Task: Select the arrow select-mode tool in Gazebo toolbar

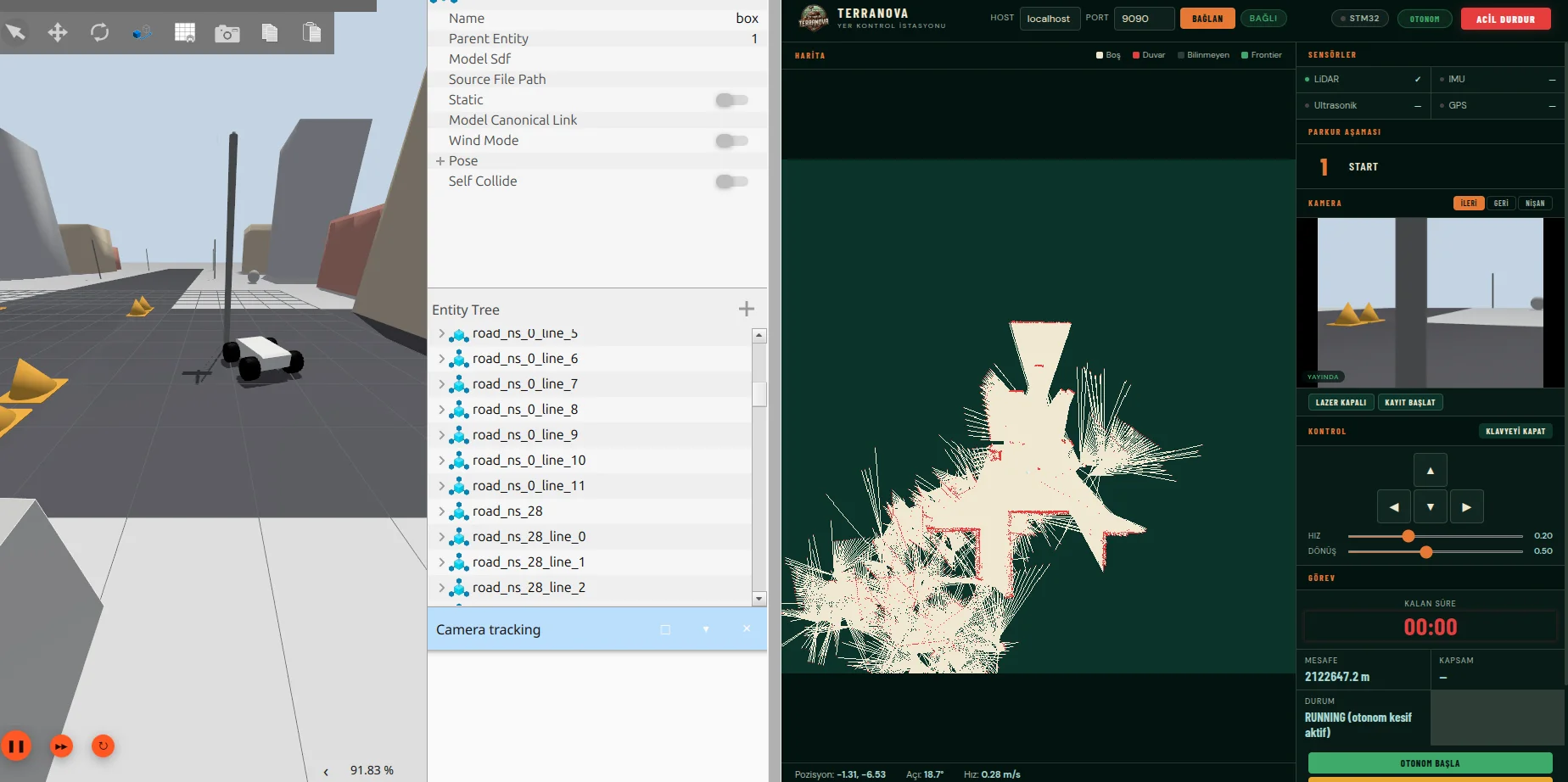Action: (x=15, y=32)
